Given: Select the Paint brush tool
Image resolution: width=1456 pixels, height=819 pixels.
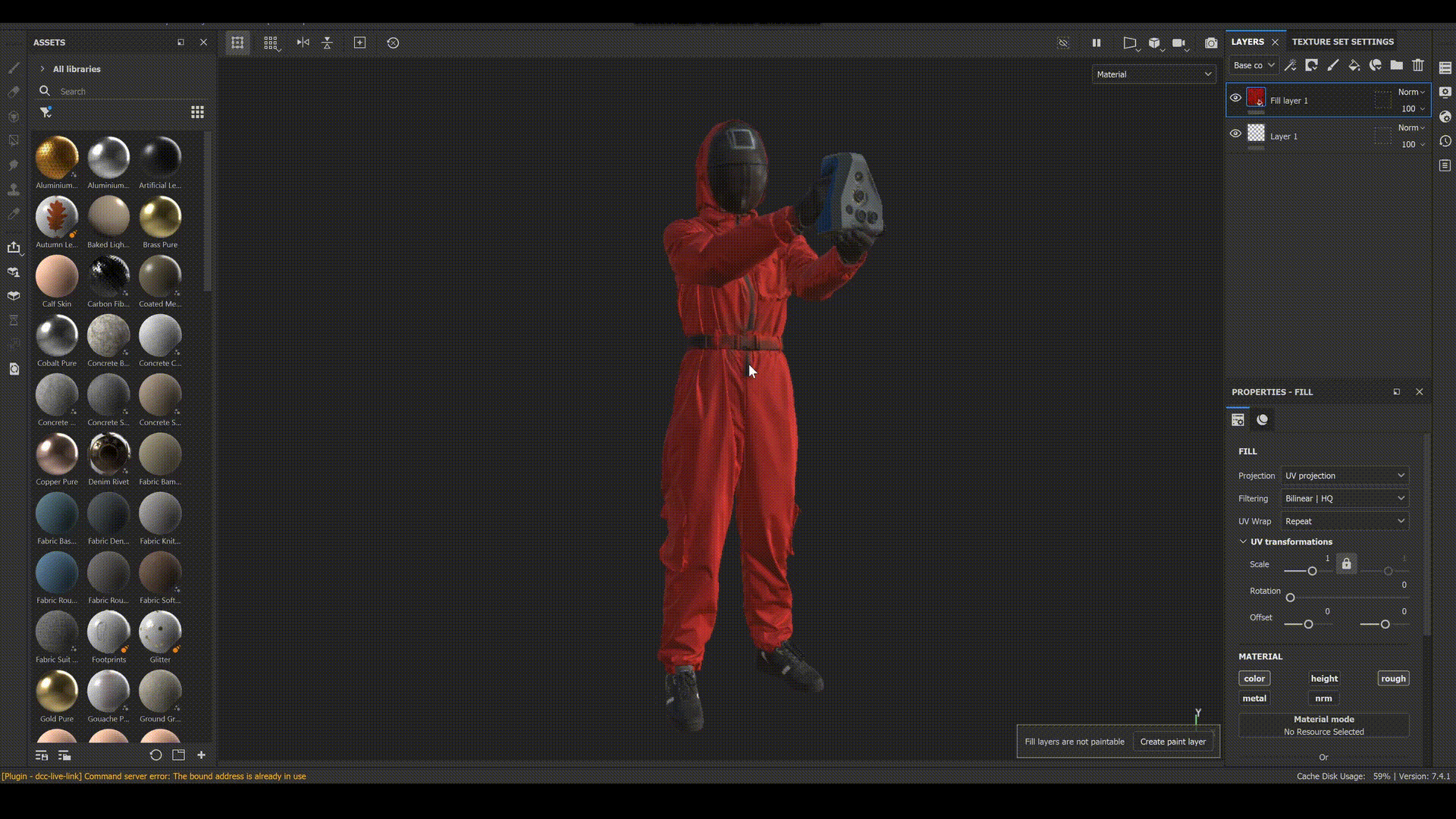Looking at the screenshot, I should 14,68.
